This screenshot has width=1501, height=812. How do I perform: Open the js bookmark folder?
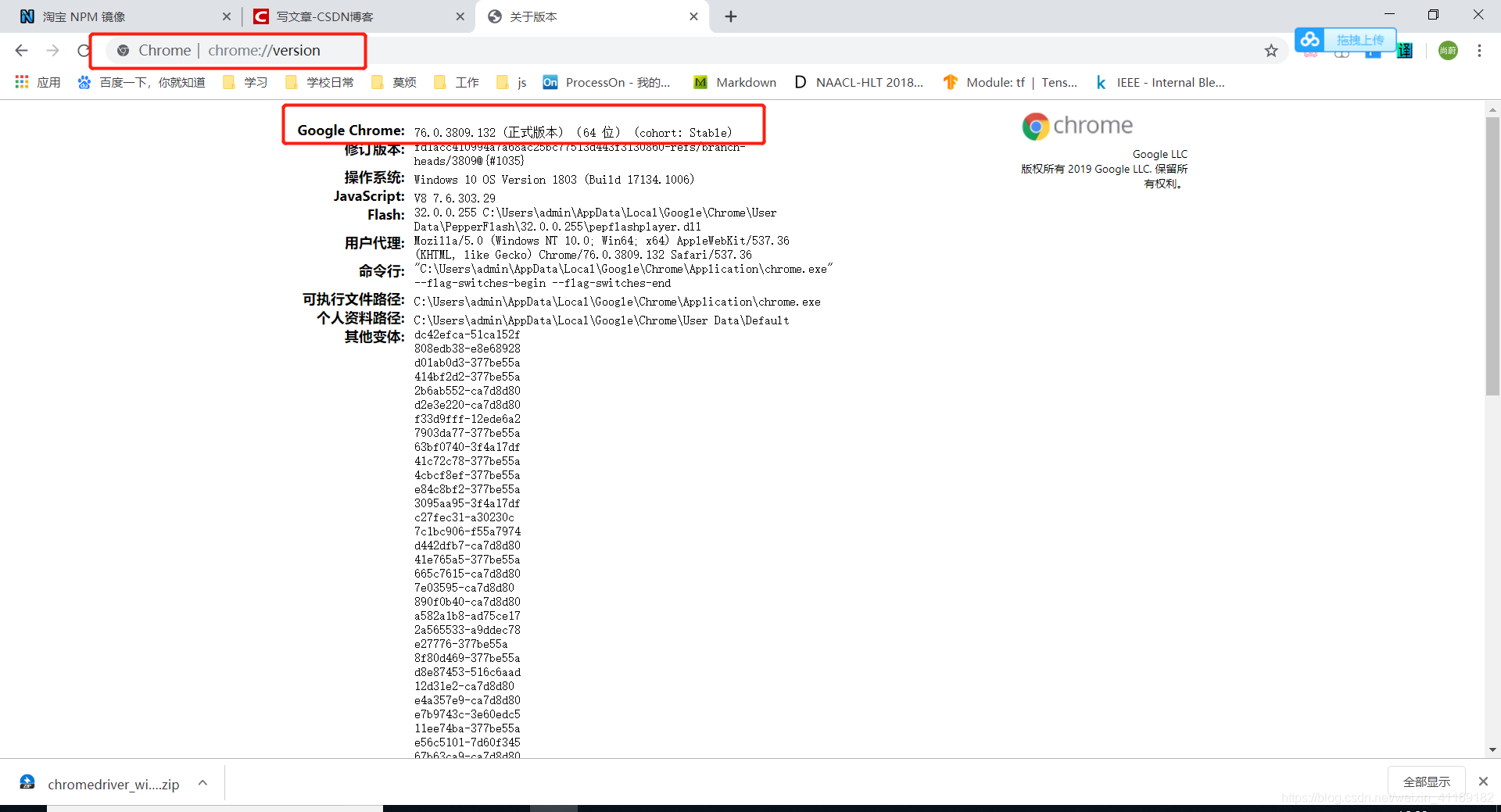point(511,82)
